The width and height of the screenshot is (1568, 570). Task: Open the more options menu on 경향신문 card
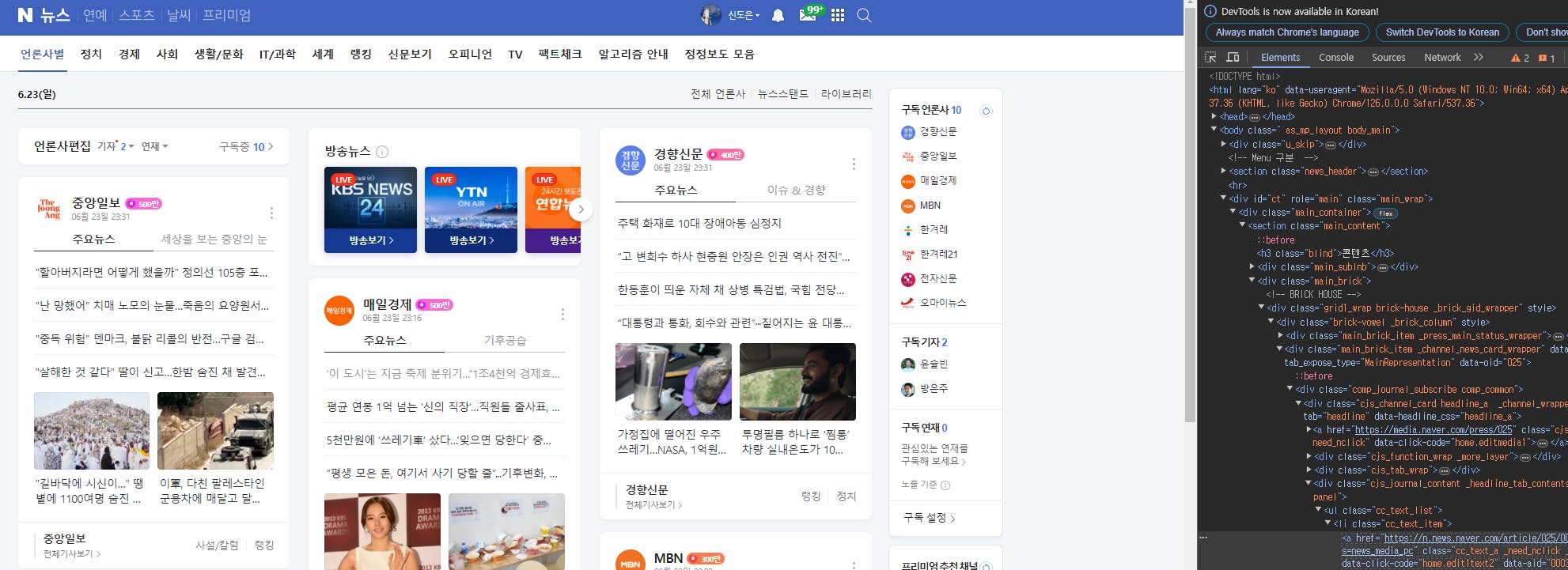(x=854, y=164)
